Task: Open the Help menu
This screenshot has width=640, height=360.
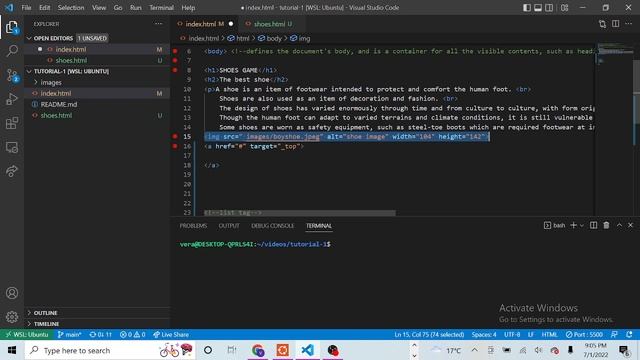Action: [188, 8]
